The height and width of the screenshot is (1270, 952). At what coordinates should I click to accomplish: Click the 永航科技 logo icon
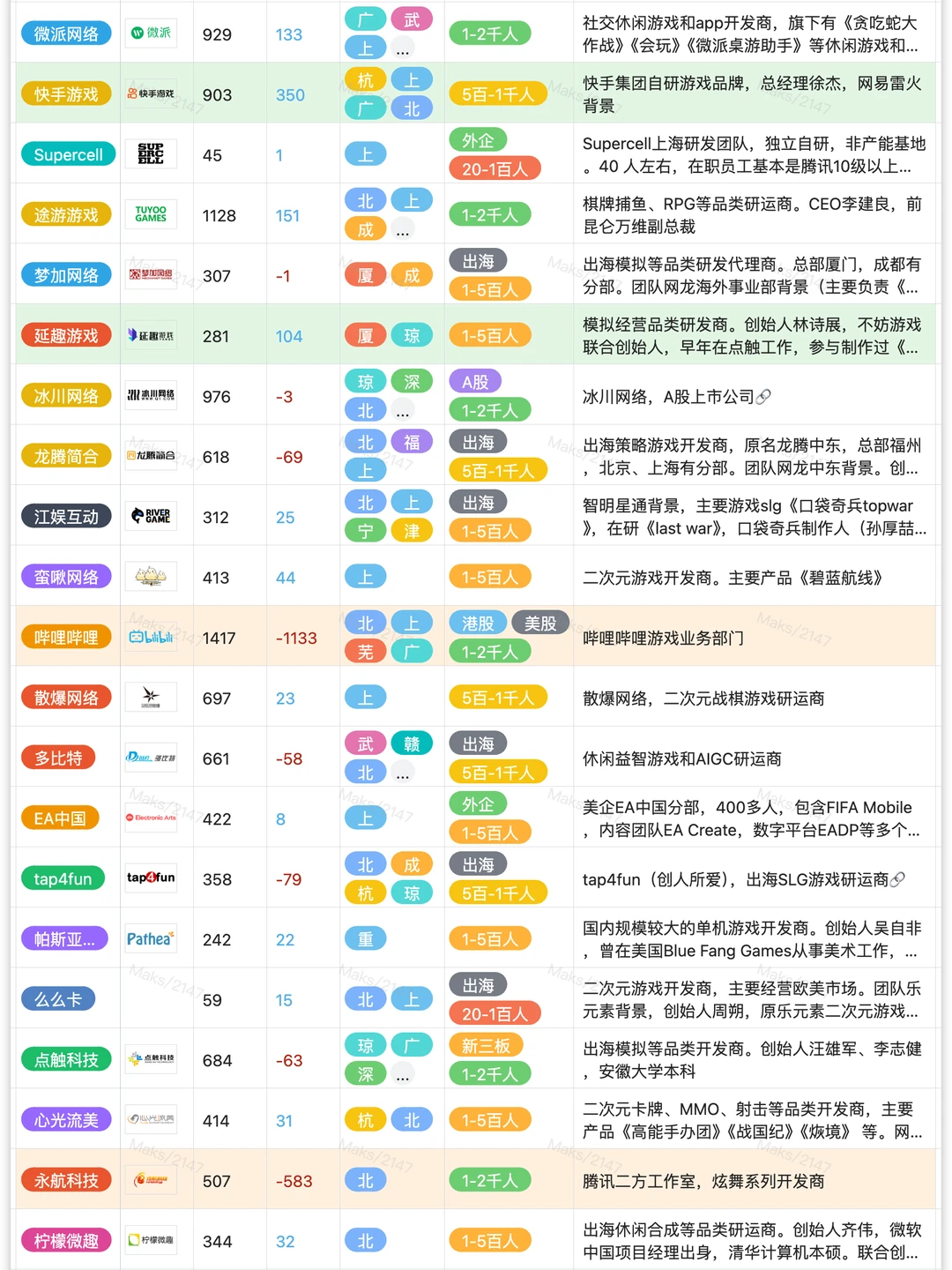coord(151,1179)
